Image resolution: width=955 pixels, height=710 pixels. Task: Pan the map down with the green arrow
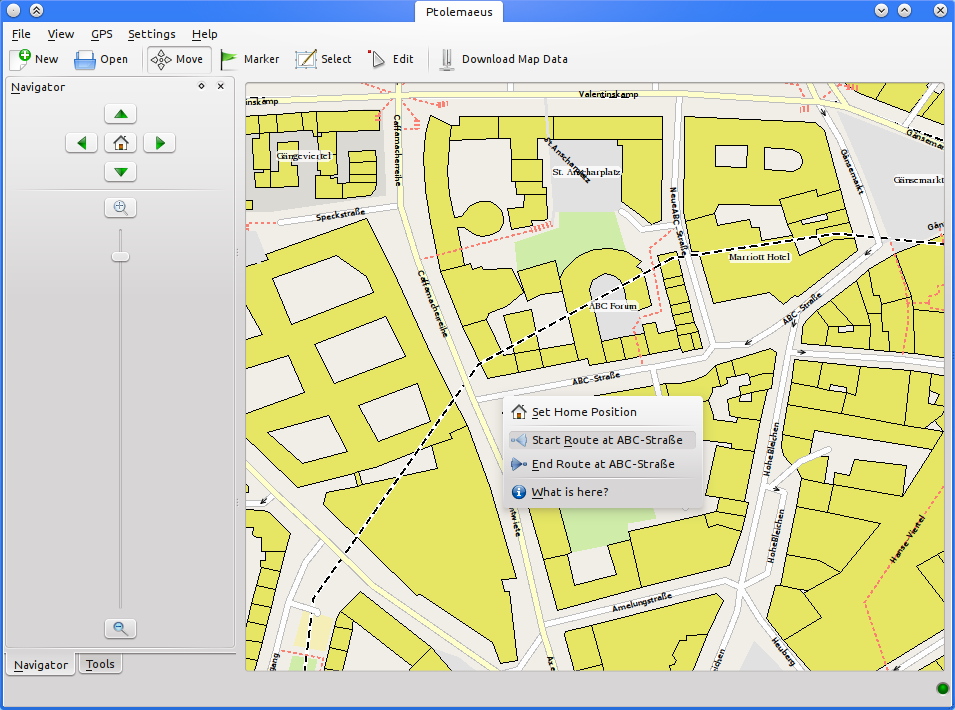(120, 172)
